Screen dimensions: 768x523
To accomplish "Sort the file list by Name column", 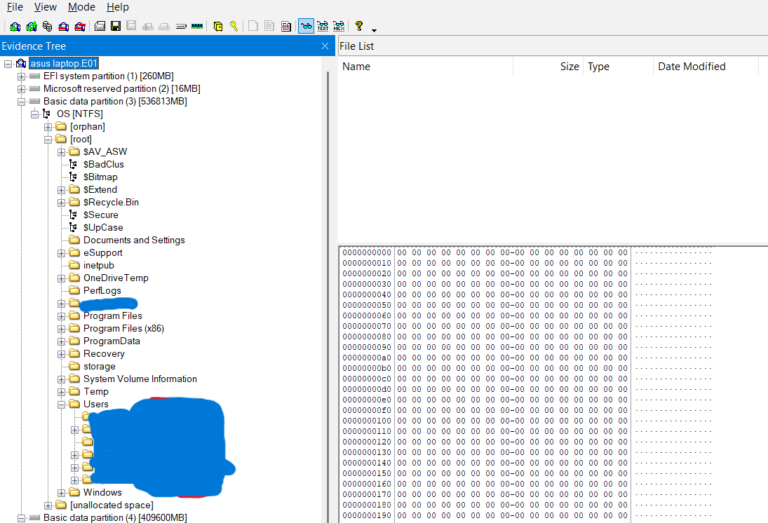I will tap(425, 67).
